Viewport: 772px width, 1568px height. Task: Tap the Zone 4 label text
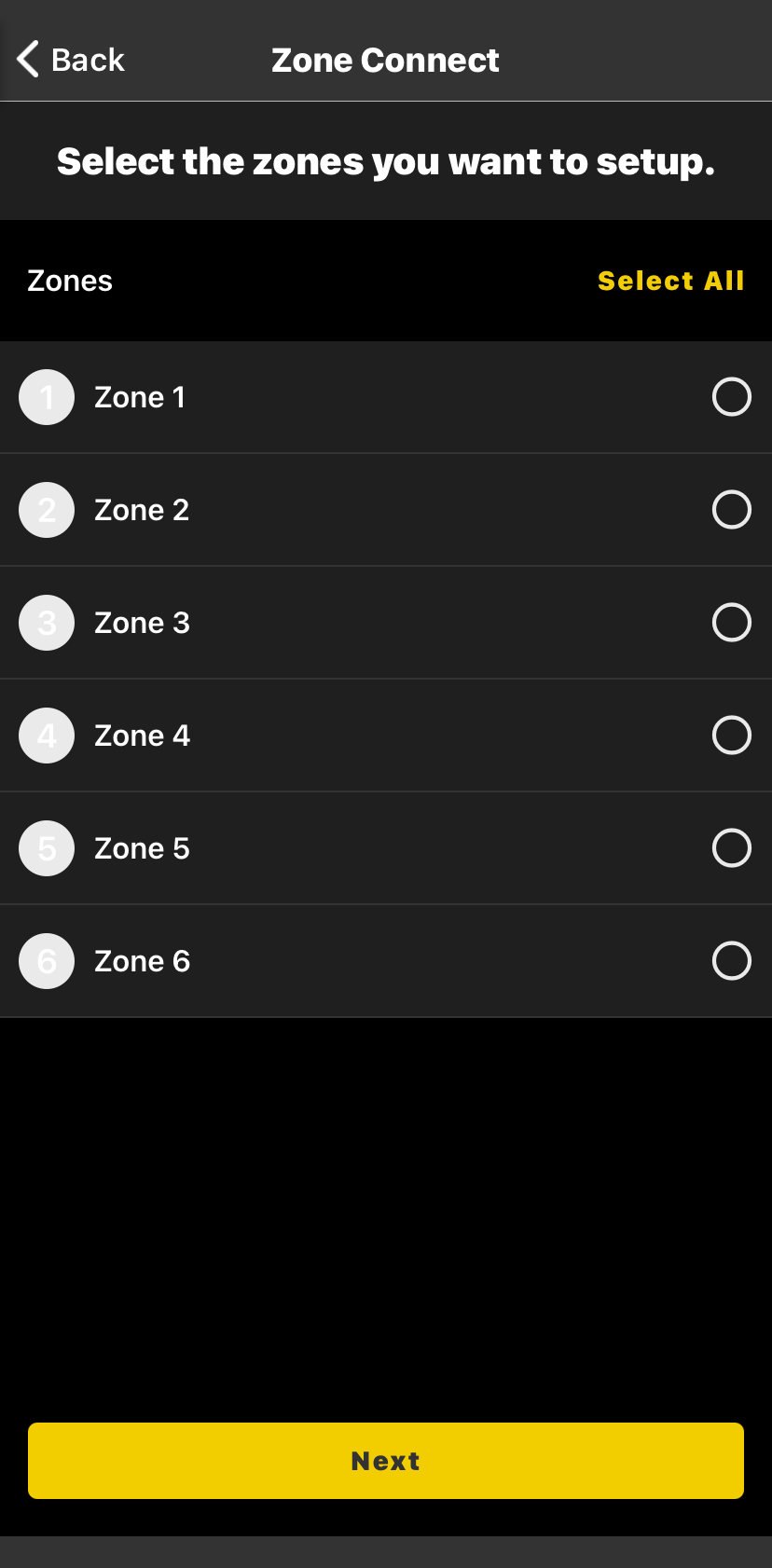(142, 736)
